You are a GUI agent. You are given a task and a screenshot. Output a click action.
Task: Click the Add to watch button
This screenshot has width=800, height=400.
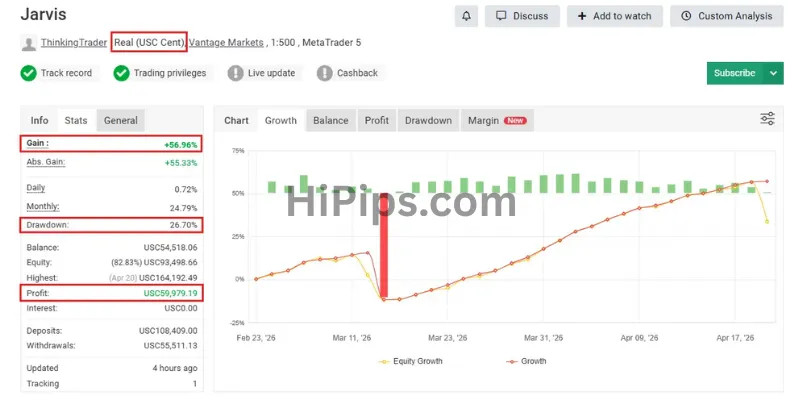614,16
